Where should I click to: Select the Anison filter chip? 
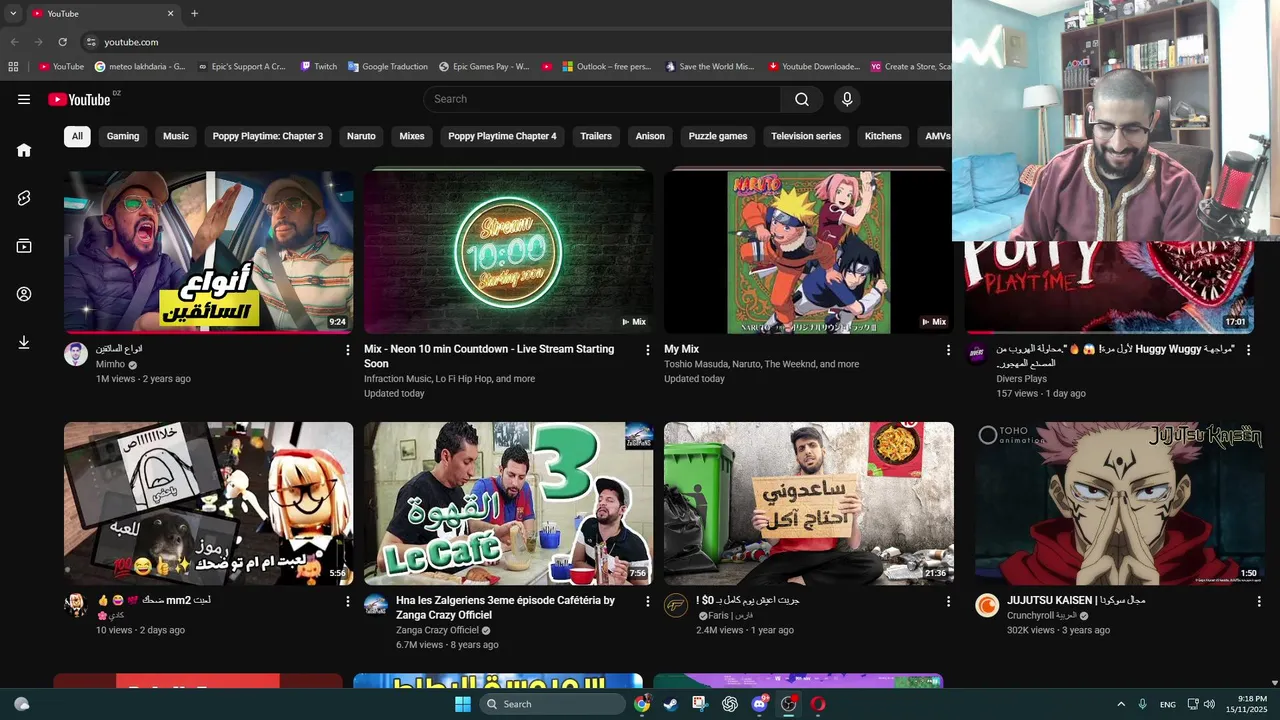click(650, 136)
